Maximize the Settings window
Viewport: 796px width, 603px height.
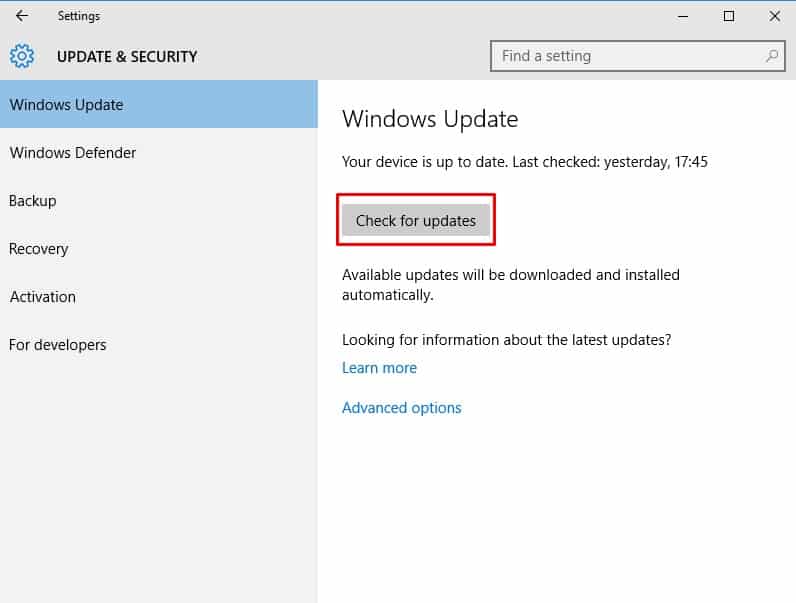click(729, 16)
